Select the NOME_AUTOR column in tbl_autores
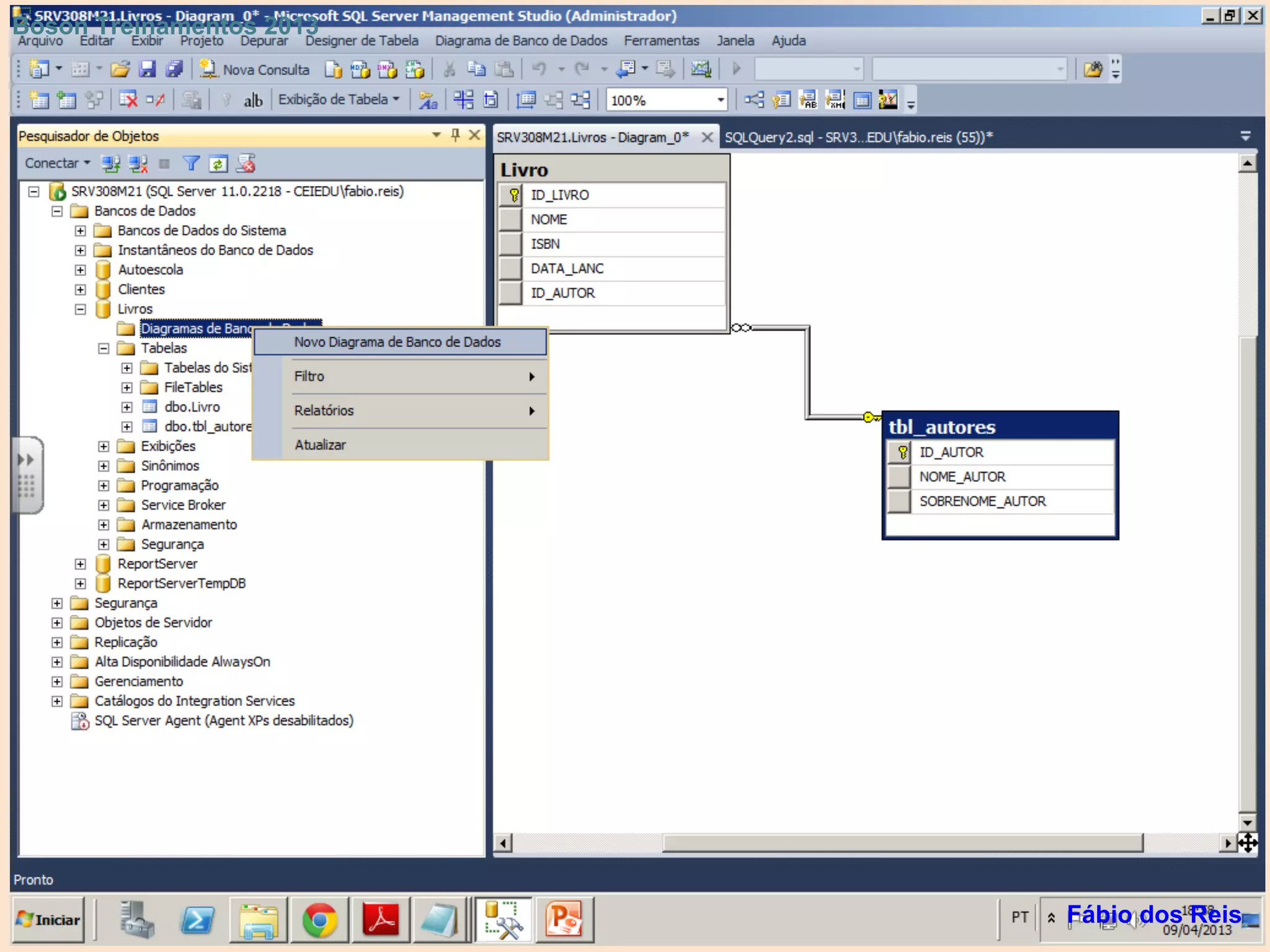The width and height of the screenshot is (1270, 952). click(x=962, y=477)
